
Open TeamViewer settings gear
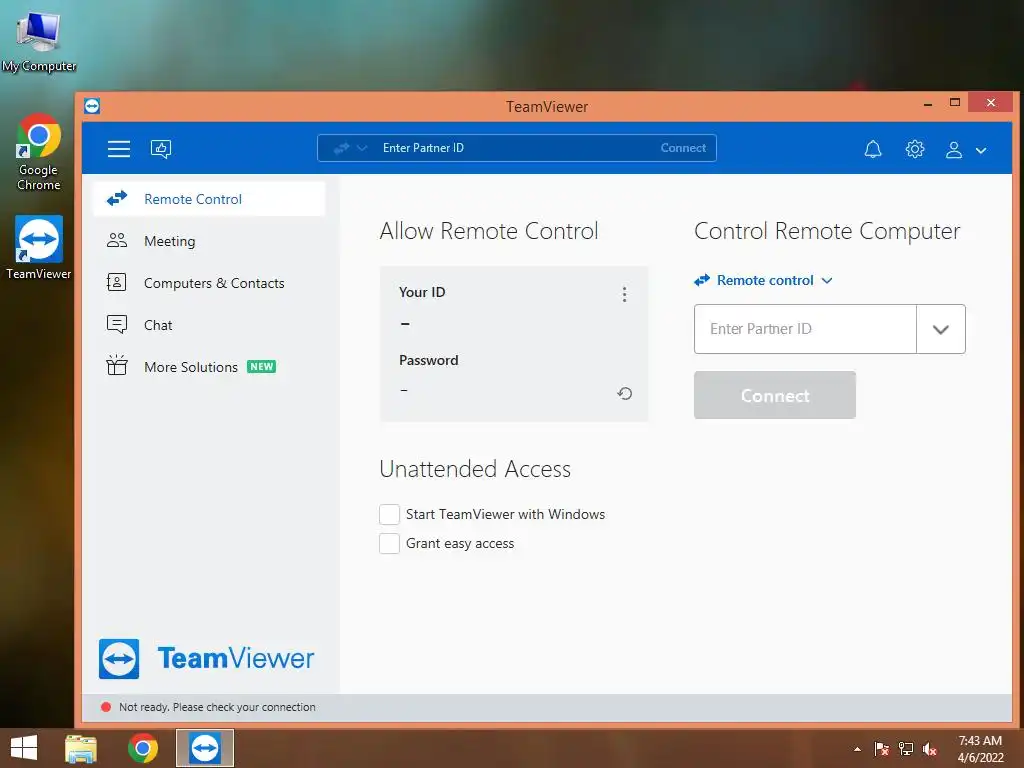pyautogui.click(x=914, y=150)
